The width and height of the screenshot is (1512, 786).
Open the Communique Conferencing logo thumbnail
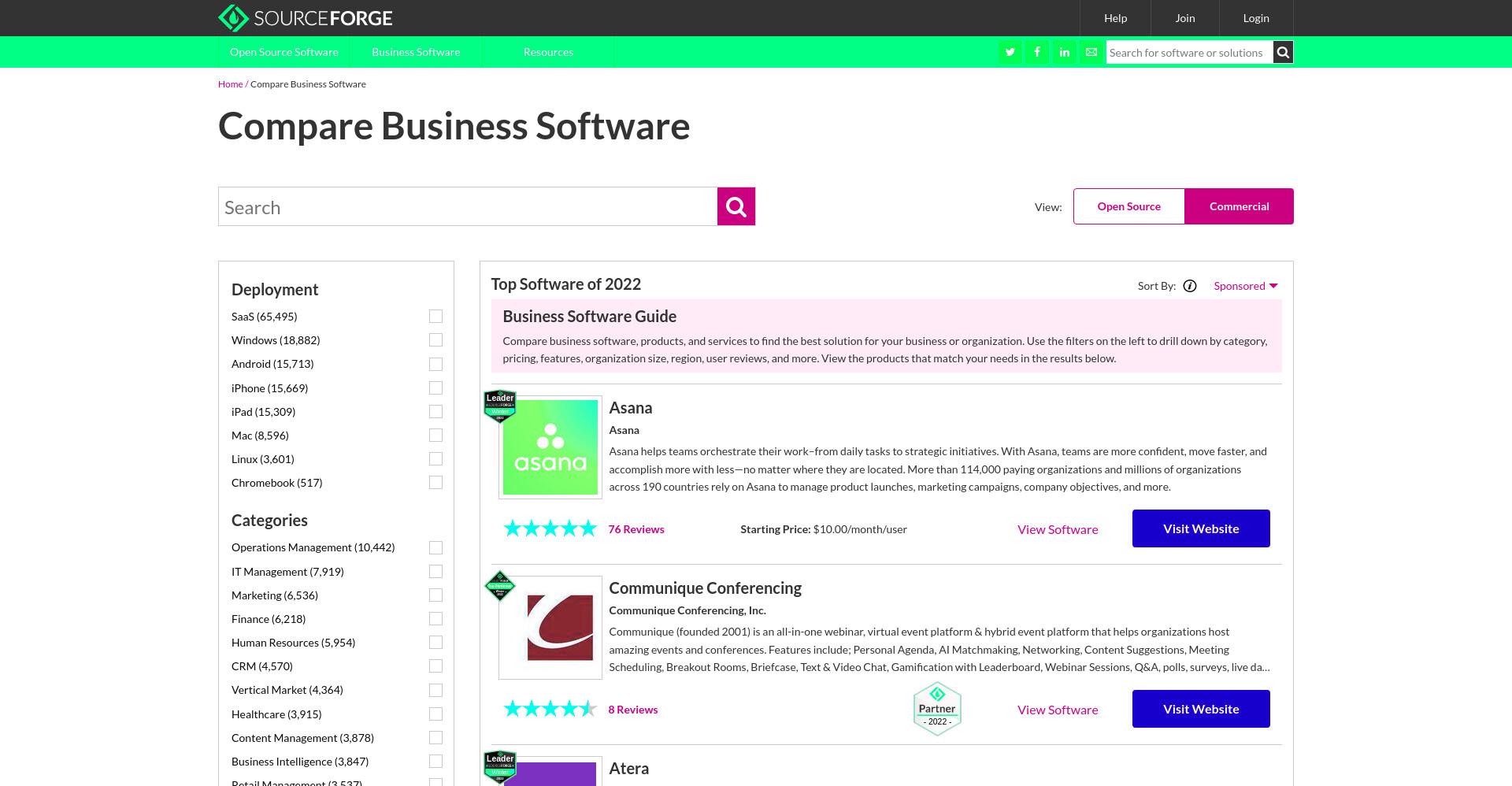tap(550, 628)
